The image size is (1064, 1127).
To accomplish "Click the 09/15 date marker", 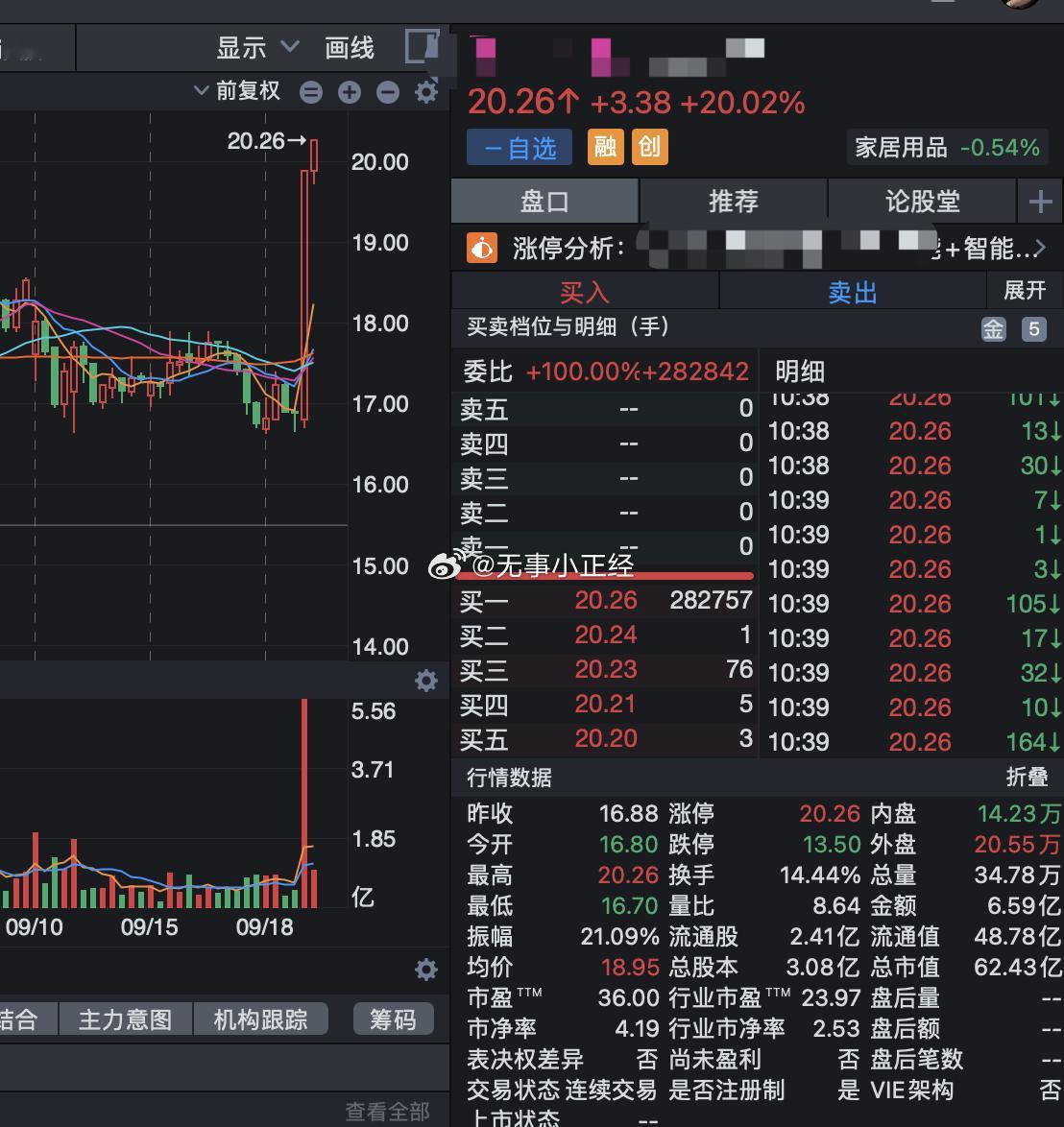I will point(149,927).
